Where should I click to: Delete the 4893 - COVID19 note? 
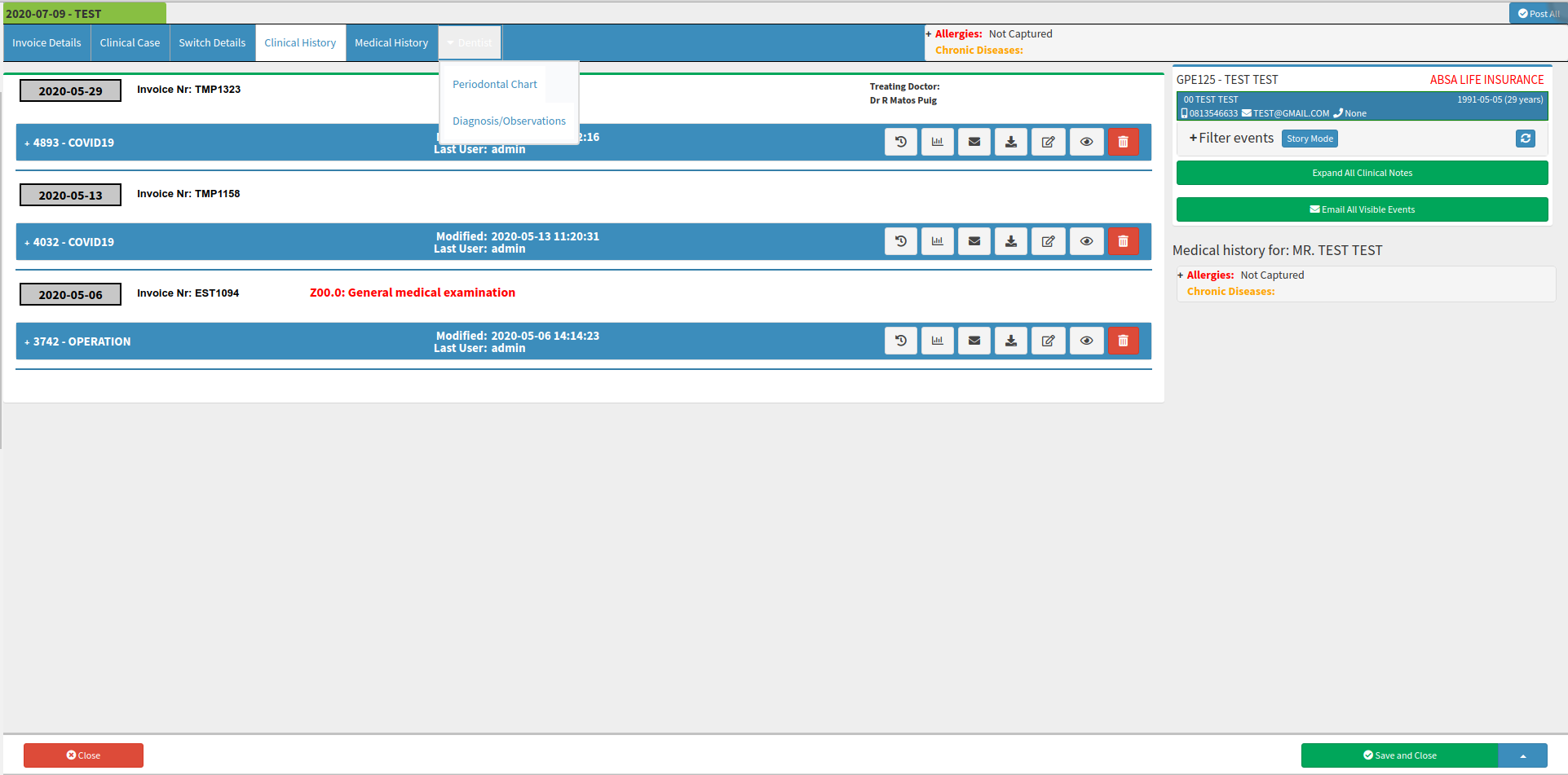[x=1124, y=142]
